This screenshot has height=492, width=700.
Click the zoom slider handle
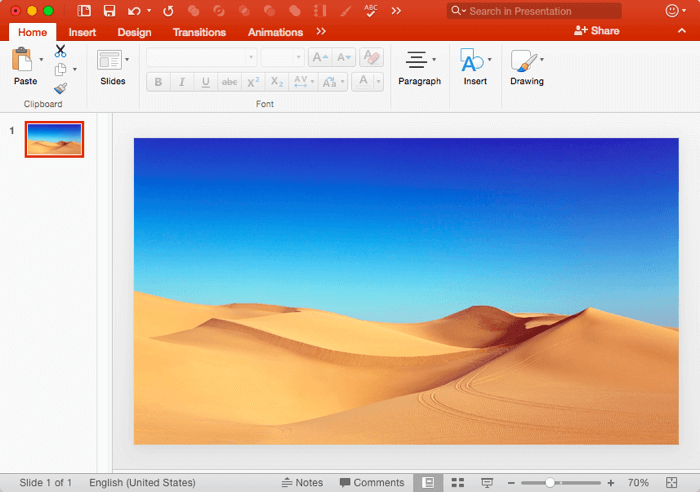549,483
